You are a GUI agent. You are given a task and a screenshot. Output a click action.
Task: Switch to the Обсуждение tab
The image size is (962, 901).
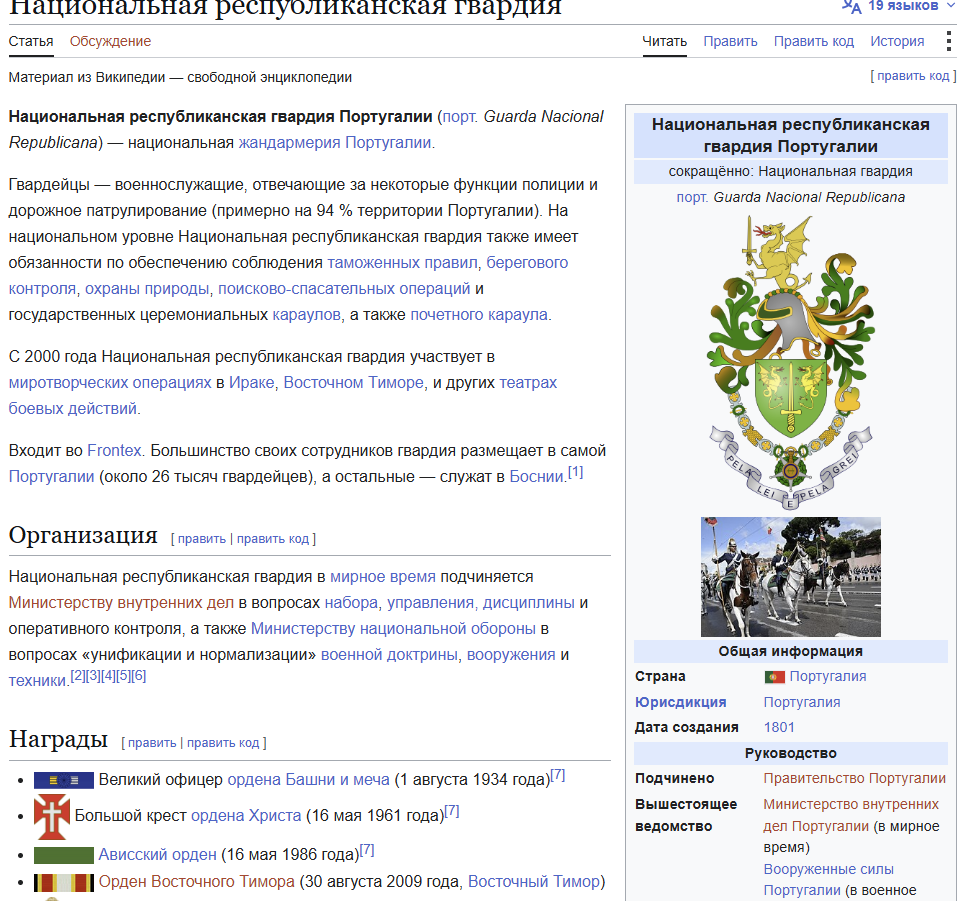point(110,41)
